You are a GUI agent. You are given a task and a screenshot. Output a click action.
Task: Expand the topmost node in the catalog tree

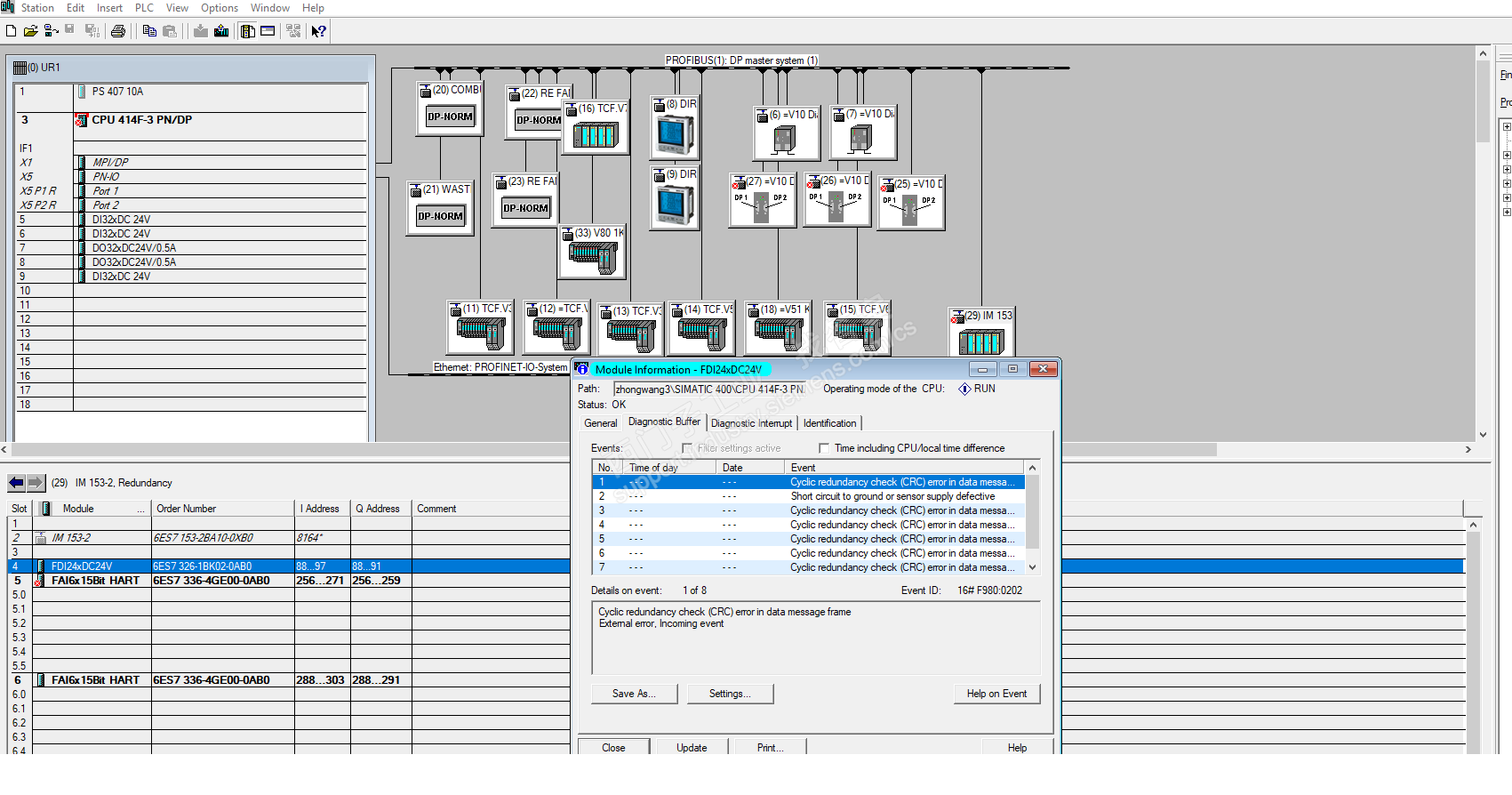[x=1506, y=127]
